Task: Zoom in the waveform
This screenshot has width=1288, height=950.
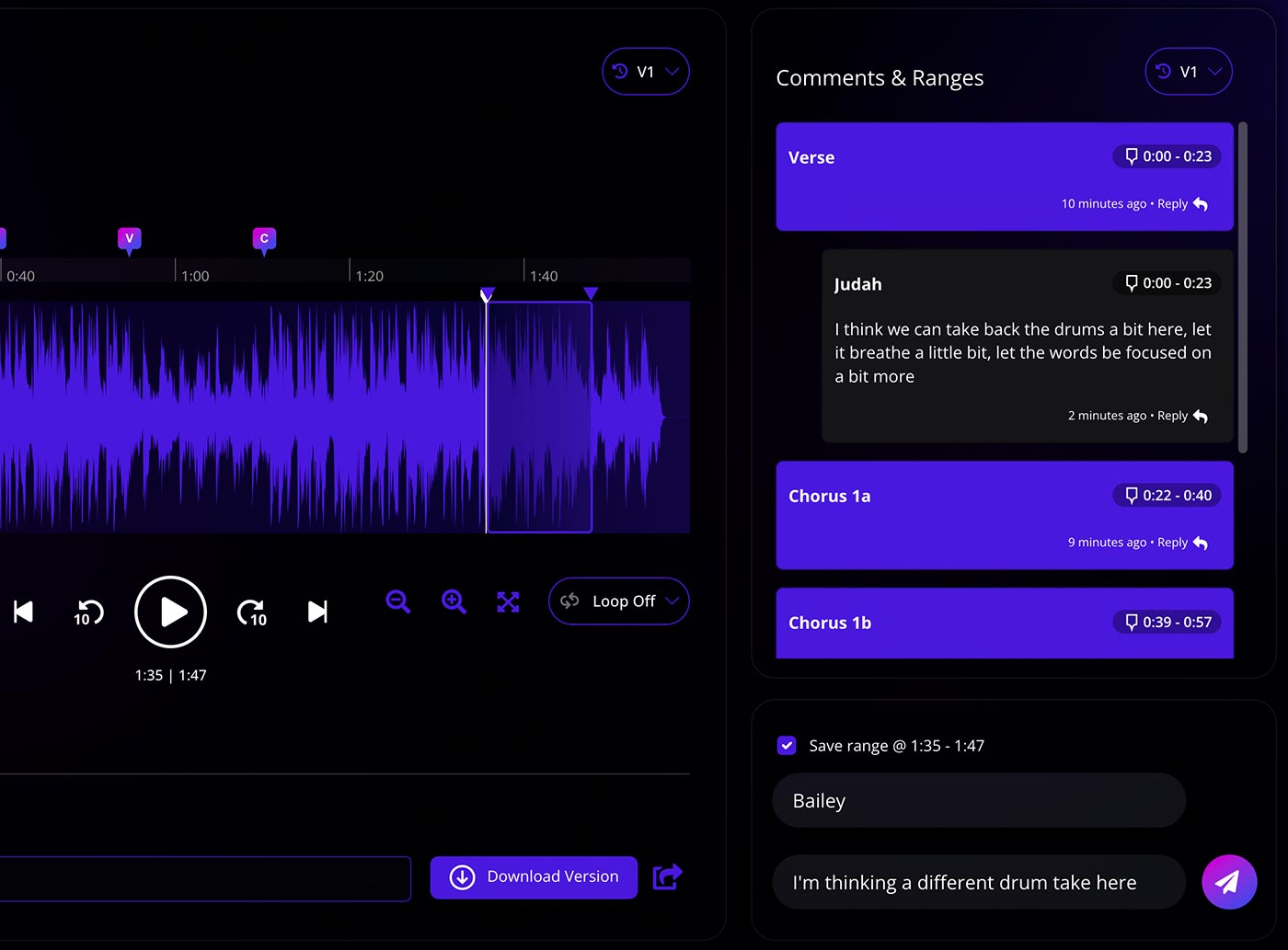Action: pos(454,601)
